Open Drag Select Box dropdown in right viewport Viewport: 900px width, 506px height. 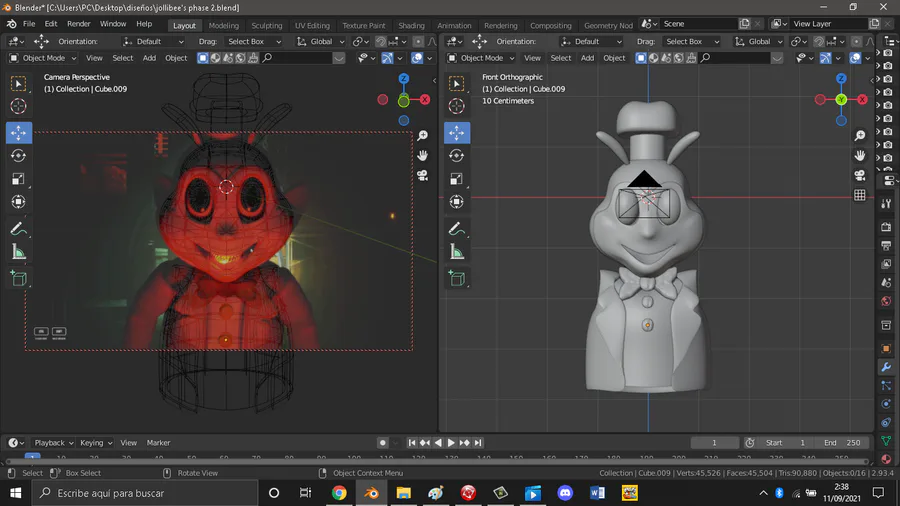click(692, 41)
